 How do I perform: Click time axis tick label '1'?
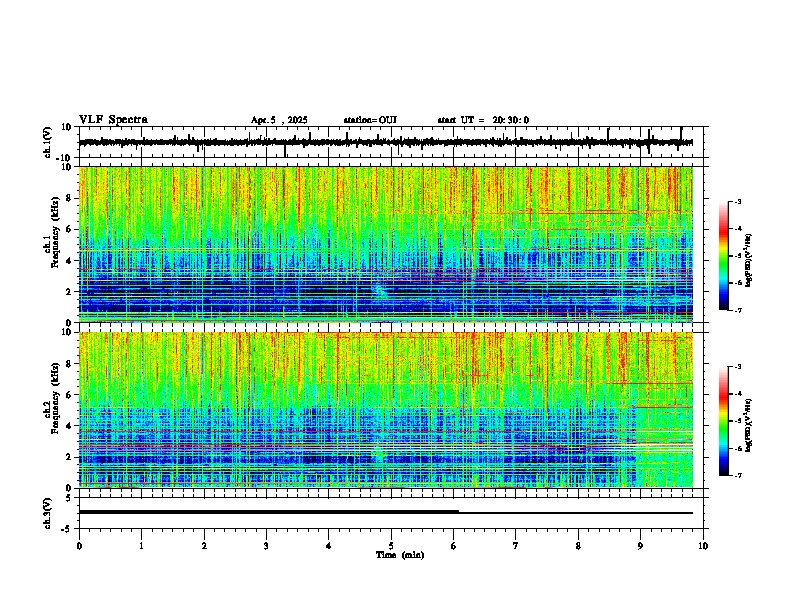click(x=141, y=546)
